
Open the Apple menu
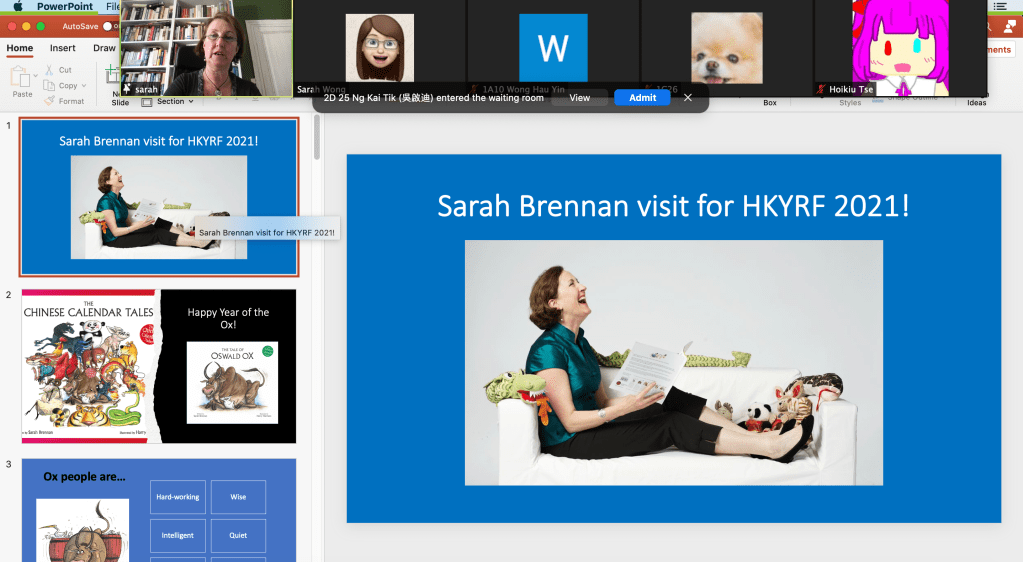pos(18,6)
